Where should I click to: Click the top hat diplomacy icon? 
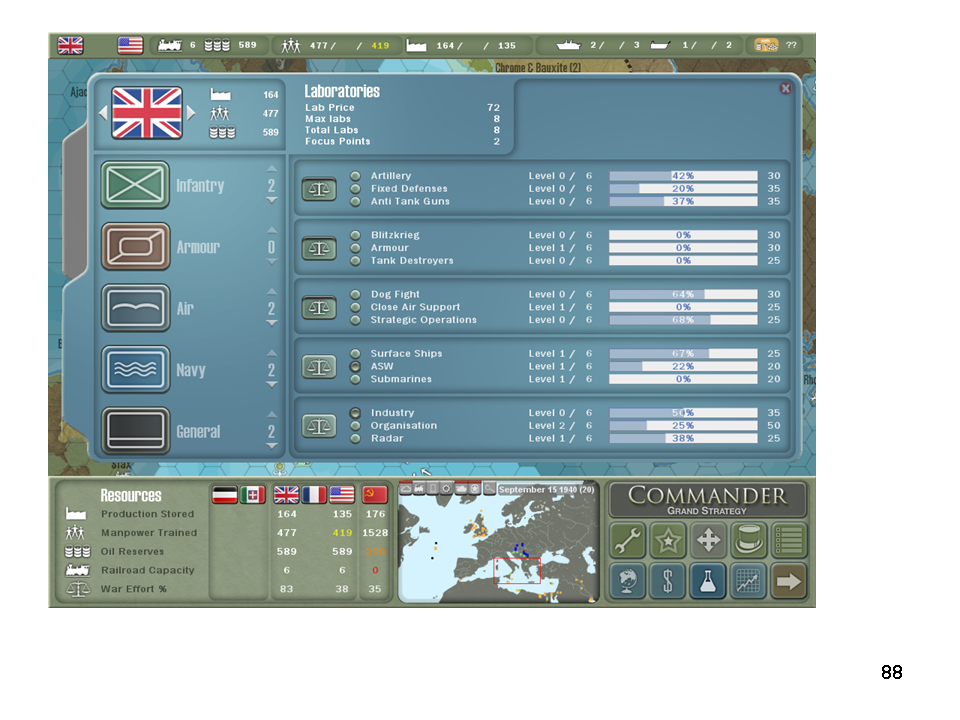tap(748, 541)
